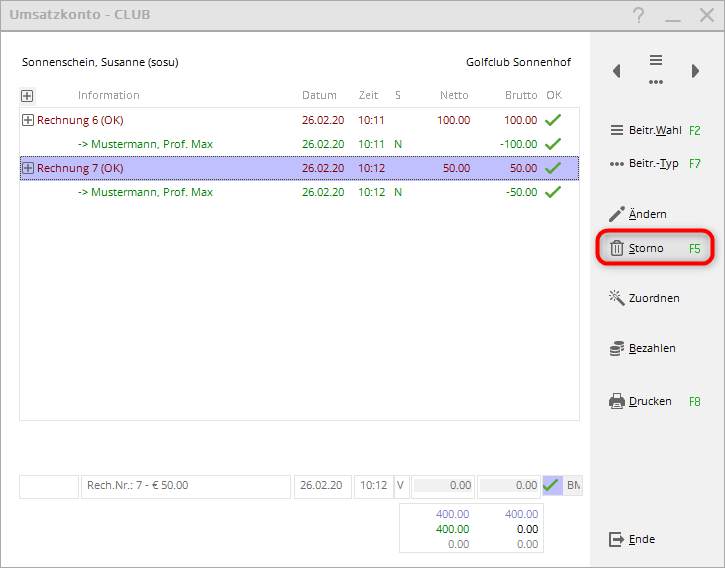
Task: Select the Mustermann row with -100.00
Action: coord(145,144)
